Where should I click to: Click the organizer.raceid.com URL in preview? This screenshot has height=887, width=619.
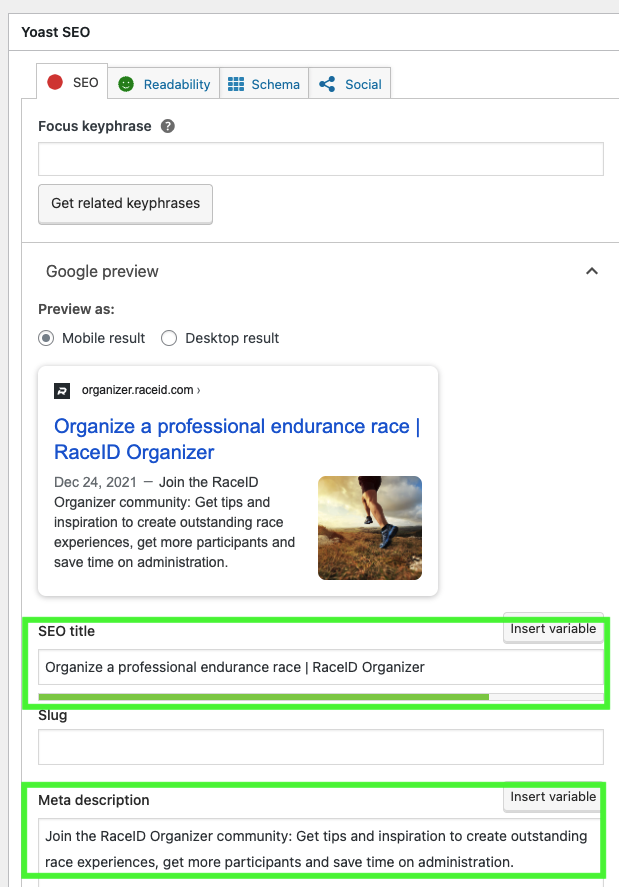[141, 390]
